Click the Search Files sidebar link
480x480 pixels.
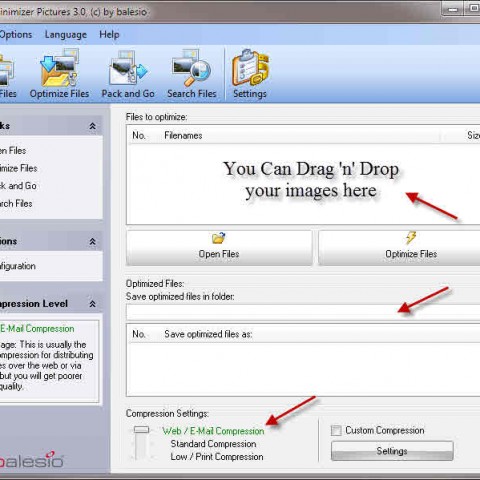click(x=16, y=204)
